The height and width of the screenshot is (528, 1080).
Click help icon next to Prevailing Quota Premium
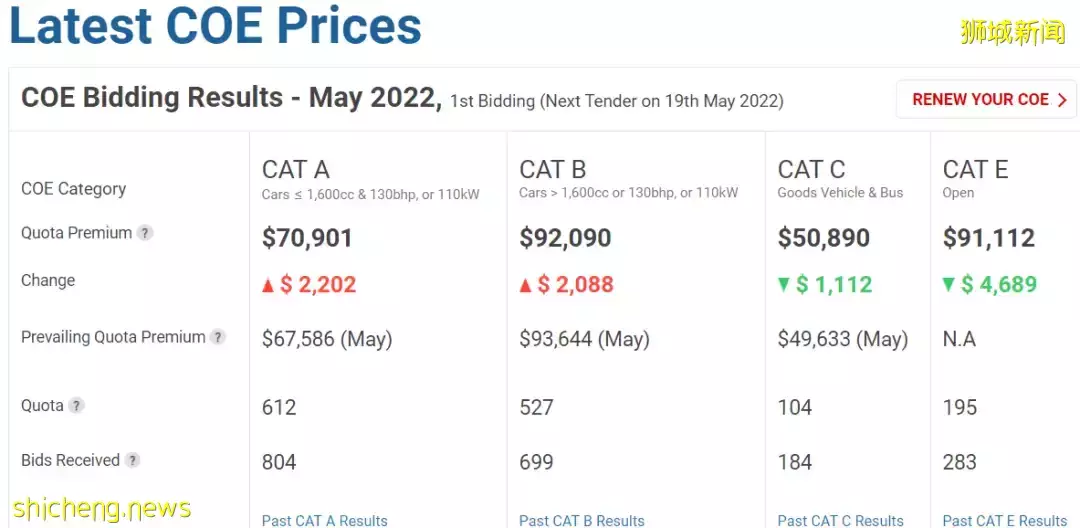218,338
